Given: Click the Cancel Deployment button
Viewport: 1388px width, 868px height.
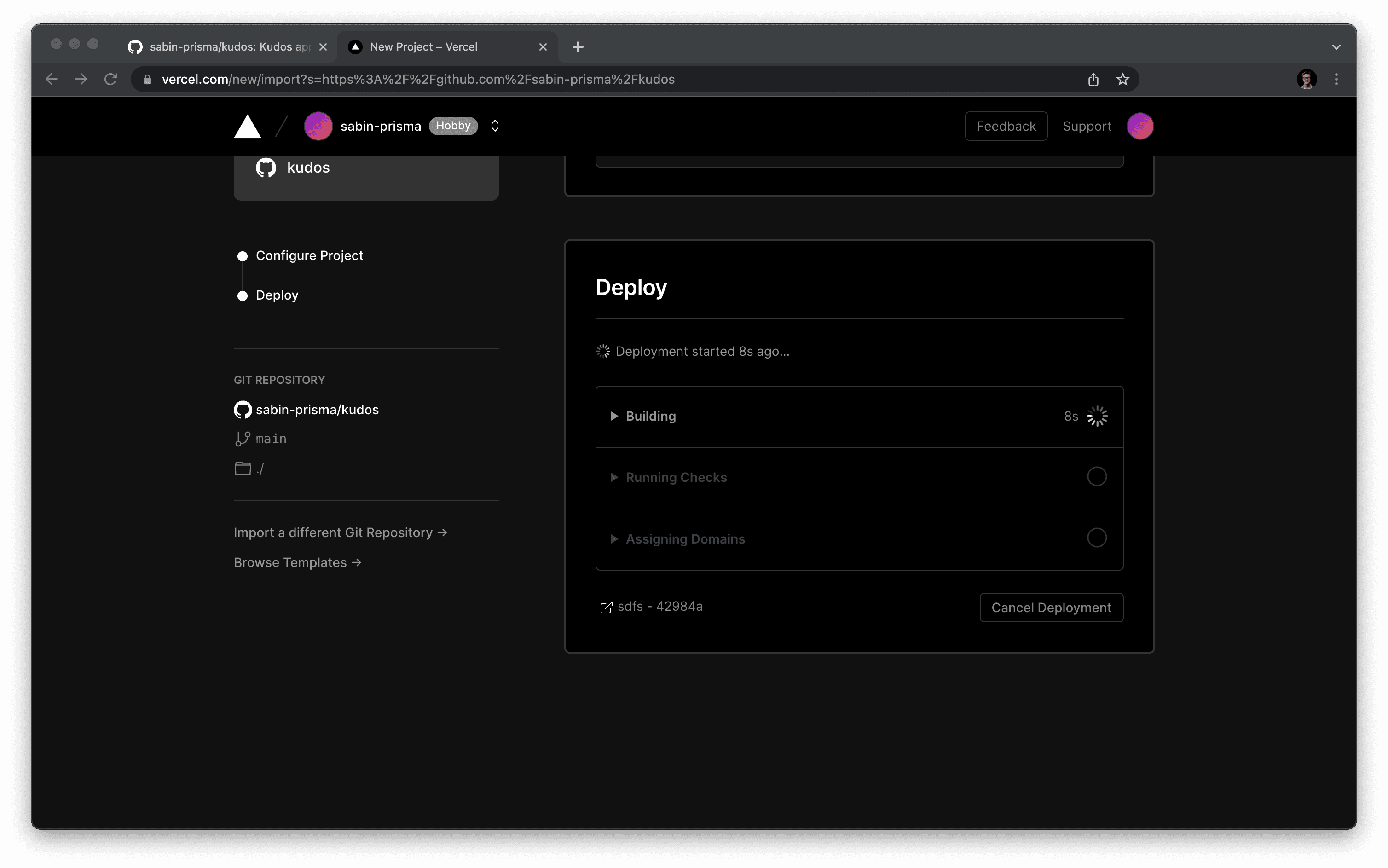Looking at the screenshot, I should point(1051,608).
